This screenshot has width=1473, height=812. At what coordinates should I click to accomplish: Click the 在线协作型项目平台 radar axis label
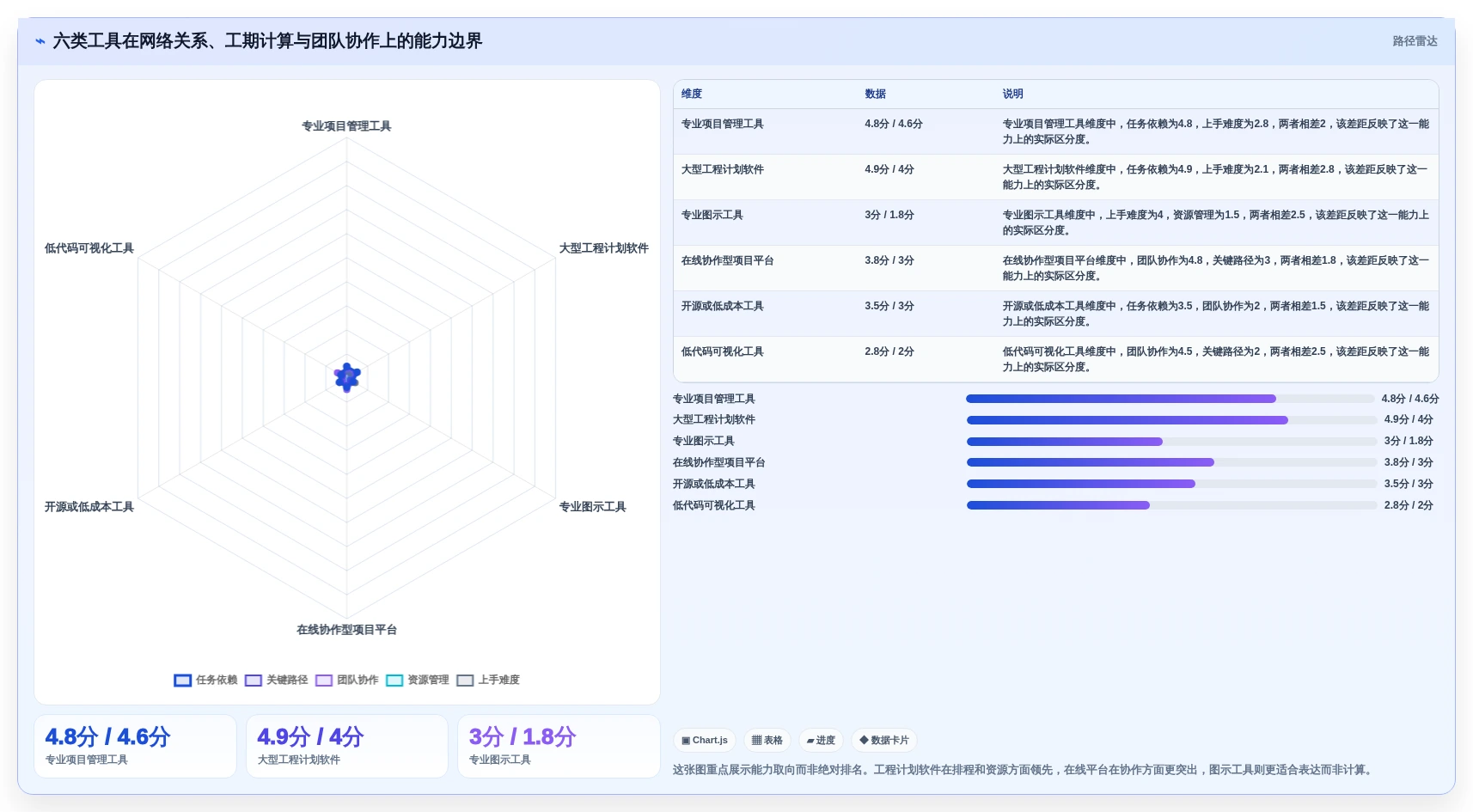347,630
